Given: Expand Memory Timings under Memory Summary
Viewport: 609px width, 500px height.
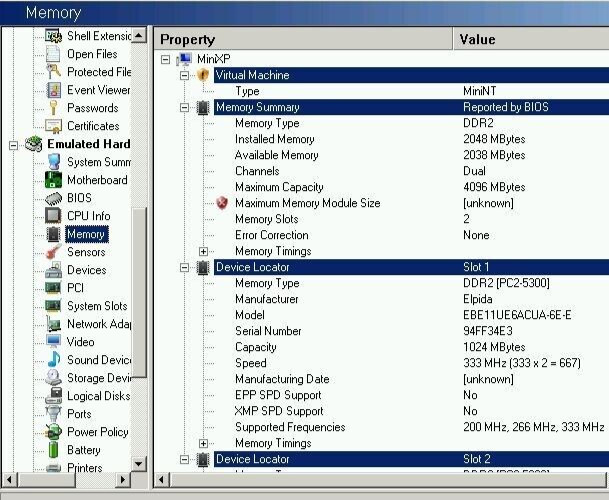Looking at the screenshot, I should click(203, 251).
